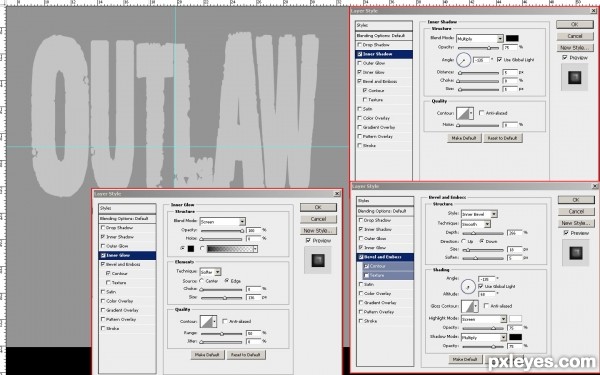Open contour picker thumbnail in Inner Shadow dialog

tap(462, 113)
